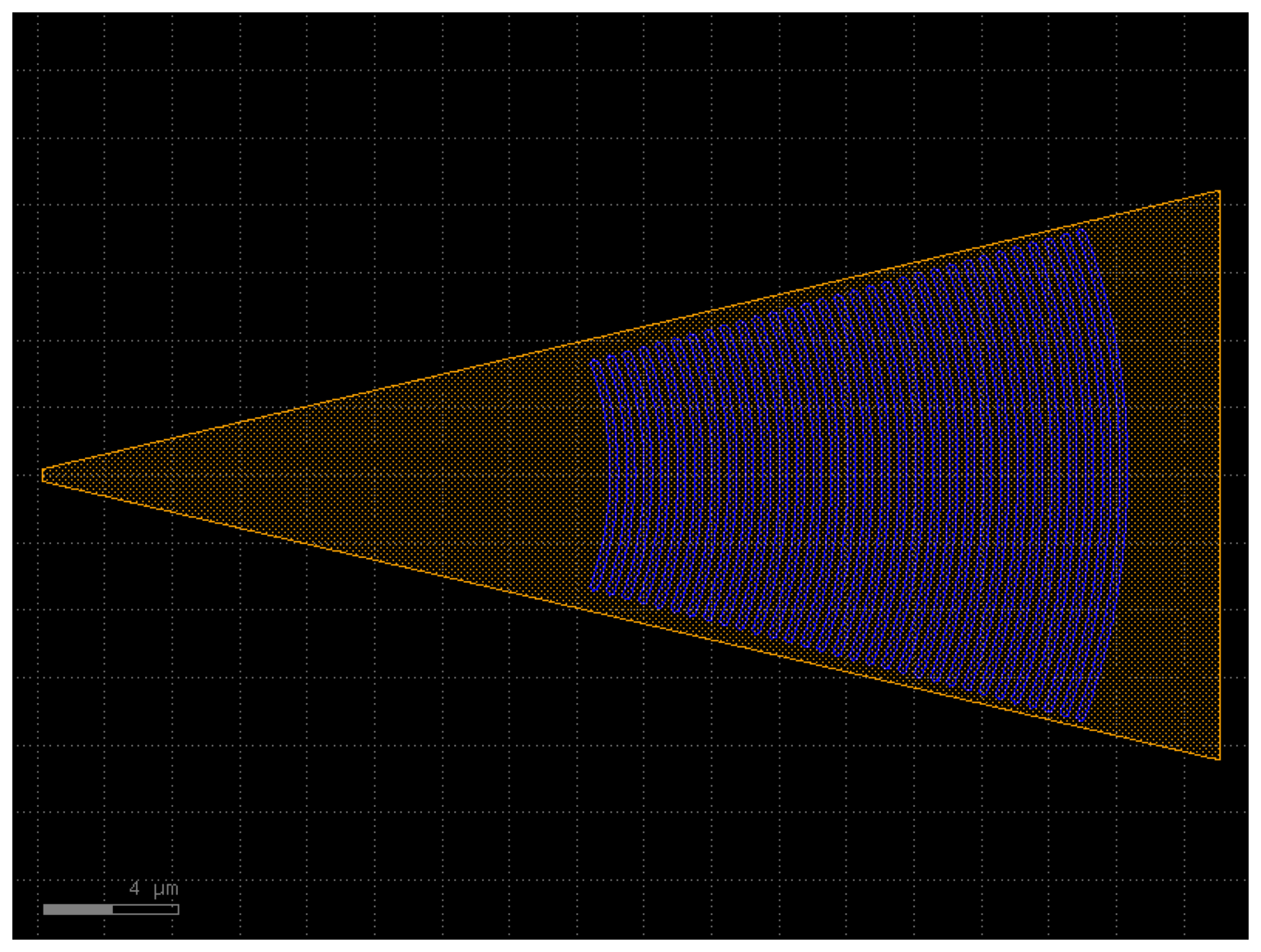Click the "4 µm" scale label
This screenshot has height=952, width=1261.
pyautogui.click(x=154, y=889)
